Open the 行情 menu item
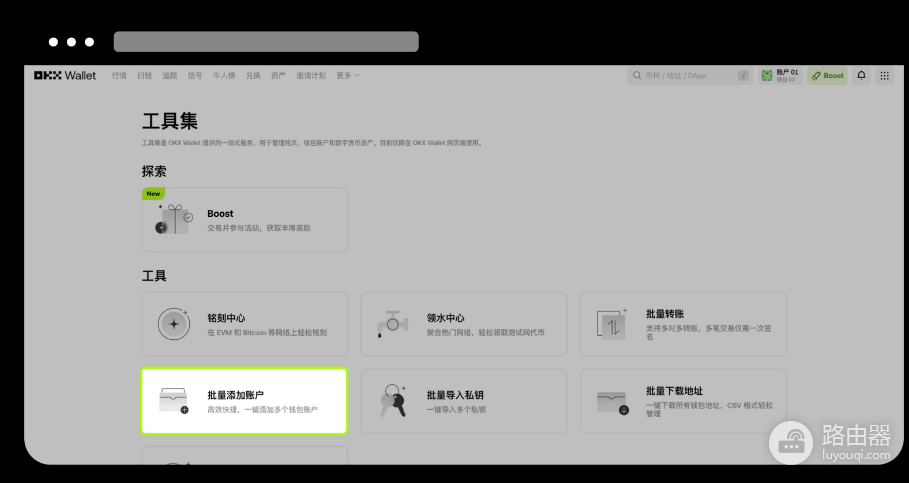The height and width of the screenshot is (483, 909). pos(119,75)
